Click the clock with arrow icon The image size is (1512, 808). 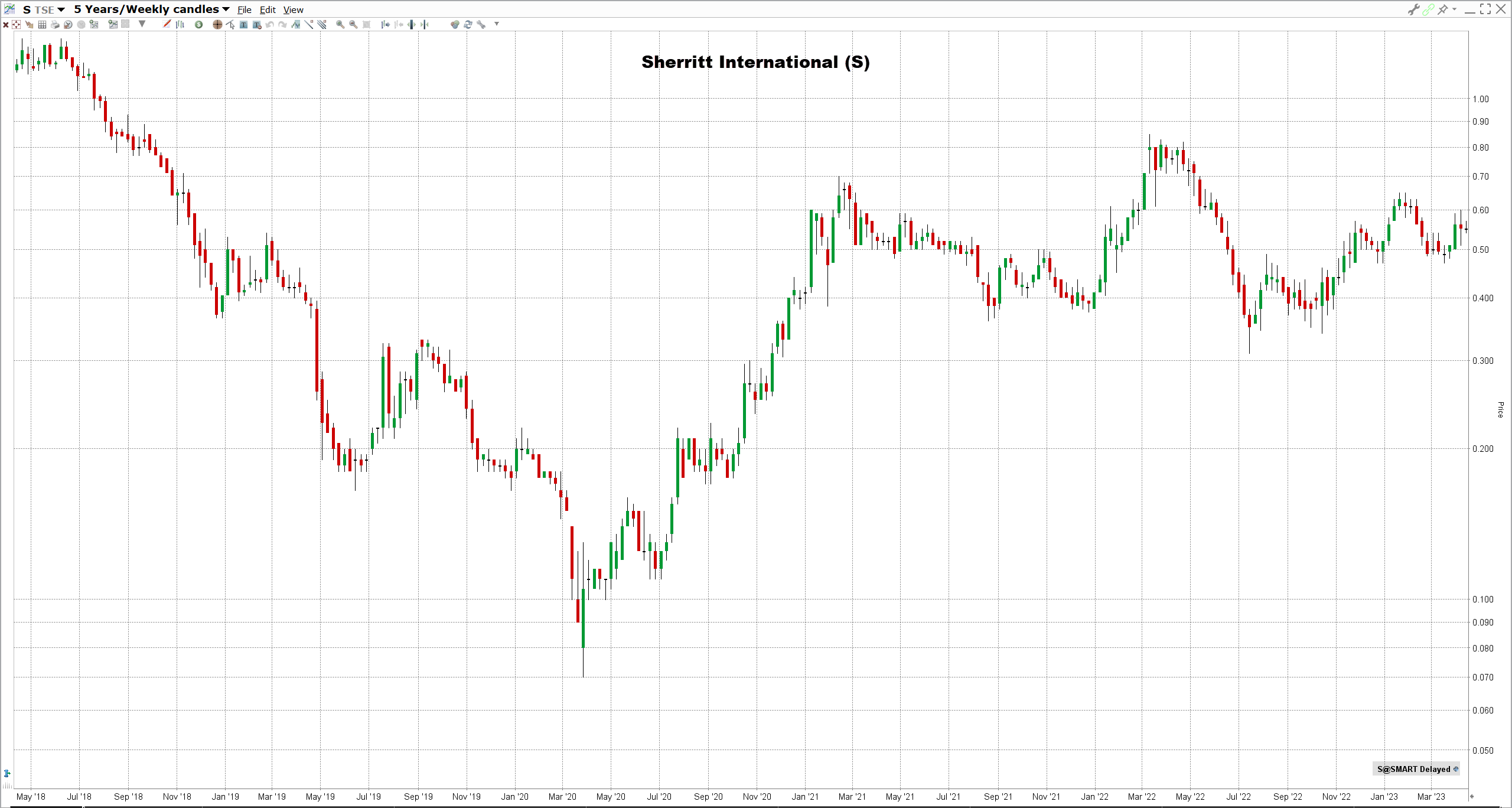click(x=68, y=25)
